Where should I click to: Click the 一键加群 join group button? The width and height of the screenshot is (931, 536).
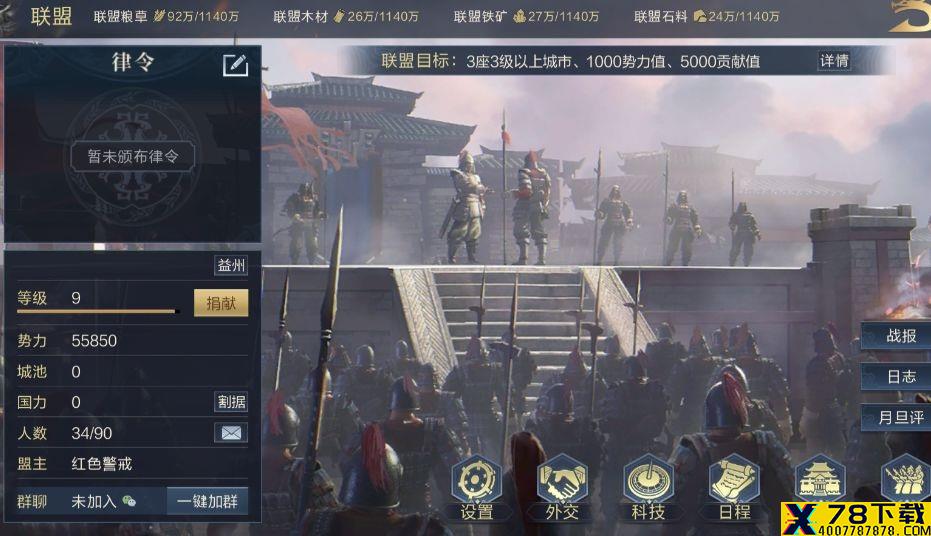coord(207,502)
